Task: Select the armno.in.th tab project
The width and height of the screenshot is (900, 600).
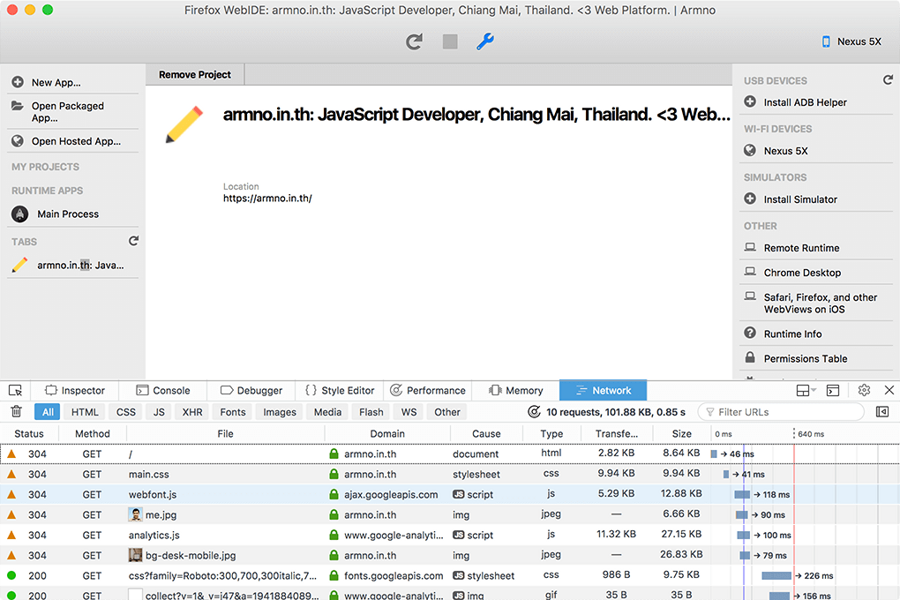Action: tap(73, 265)
